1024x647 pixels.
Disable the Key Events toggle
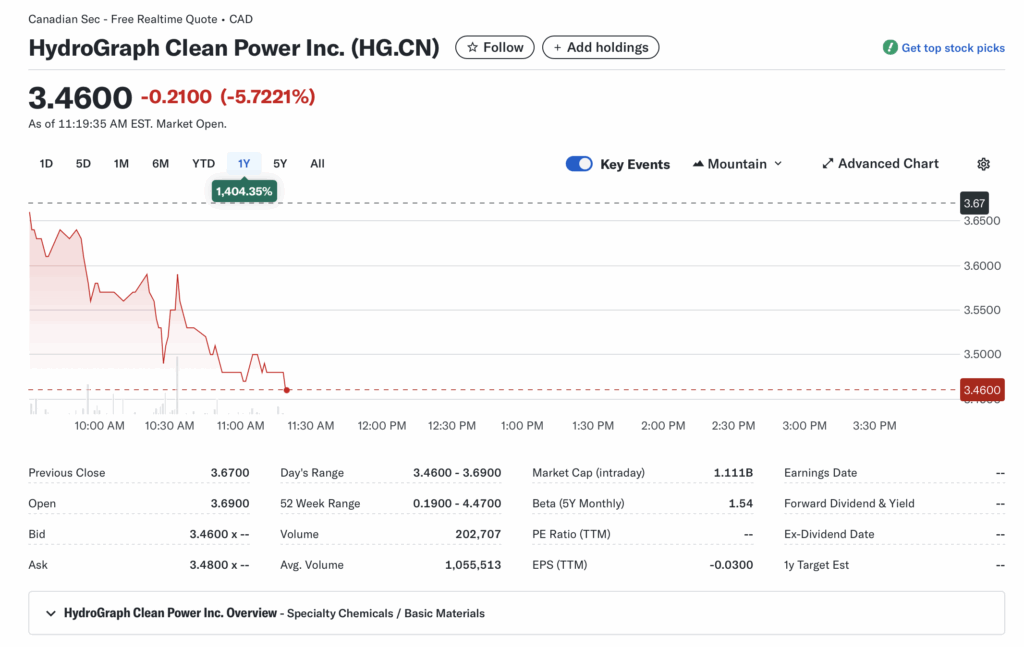579,163
